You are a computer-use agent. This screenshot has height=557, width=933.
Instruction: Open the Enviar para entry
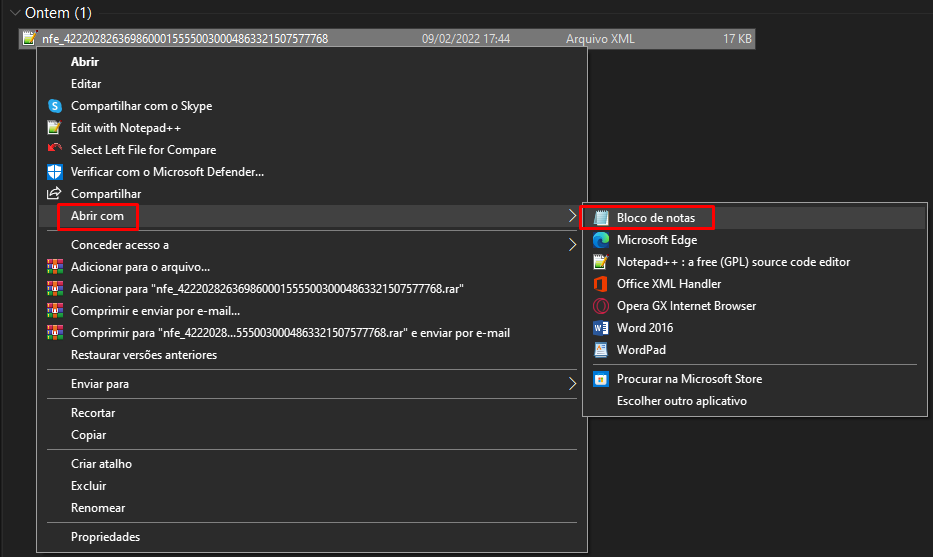coord(100,384)
